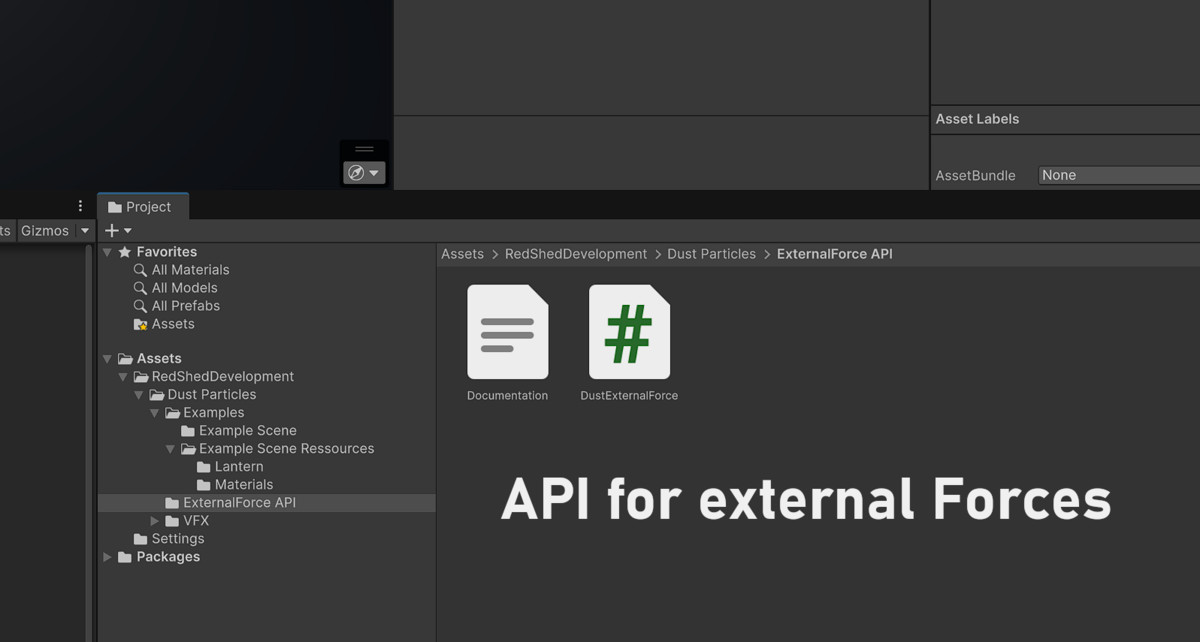This screenshot has width=1200, height=642.
Task: Collapse the RedShedDevelopment folder arrow
Action: tap(123, 376)
